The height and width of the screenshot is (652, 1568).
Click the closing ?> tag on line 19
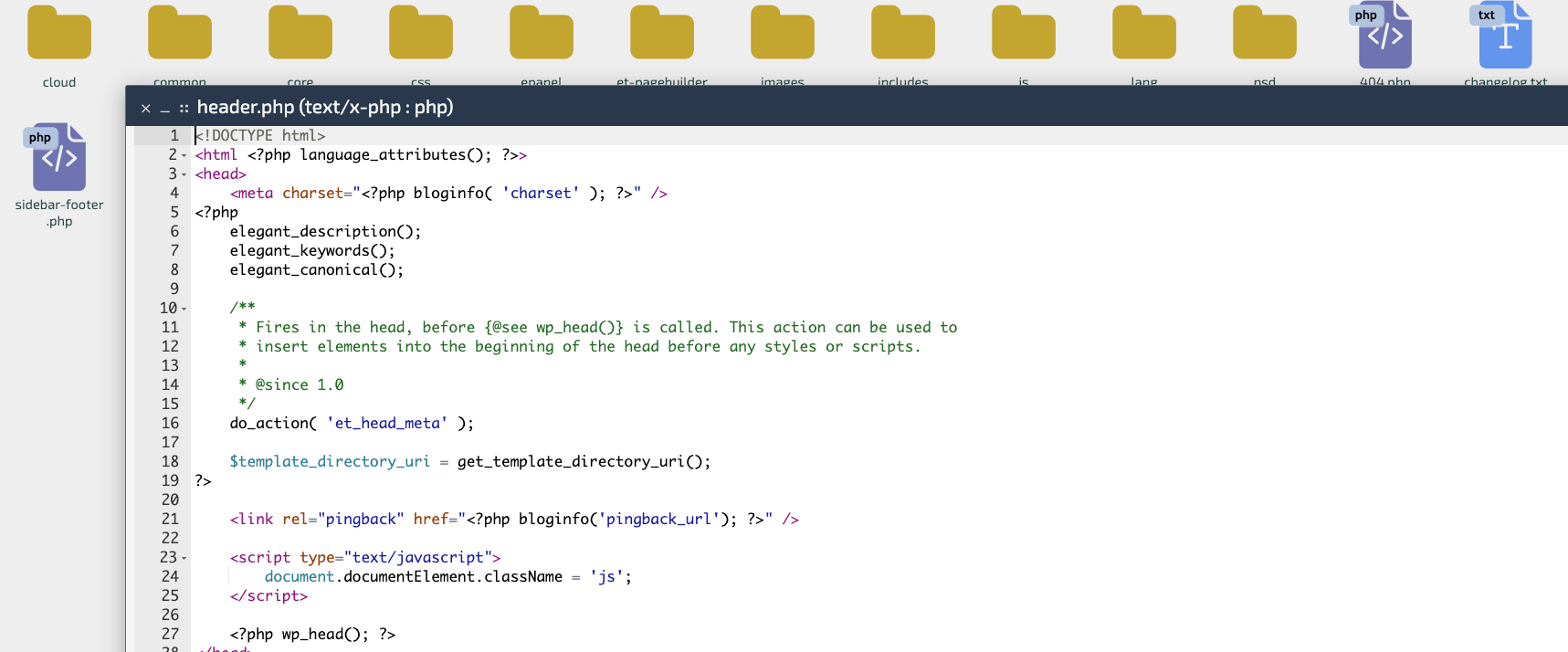203,481
